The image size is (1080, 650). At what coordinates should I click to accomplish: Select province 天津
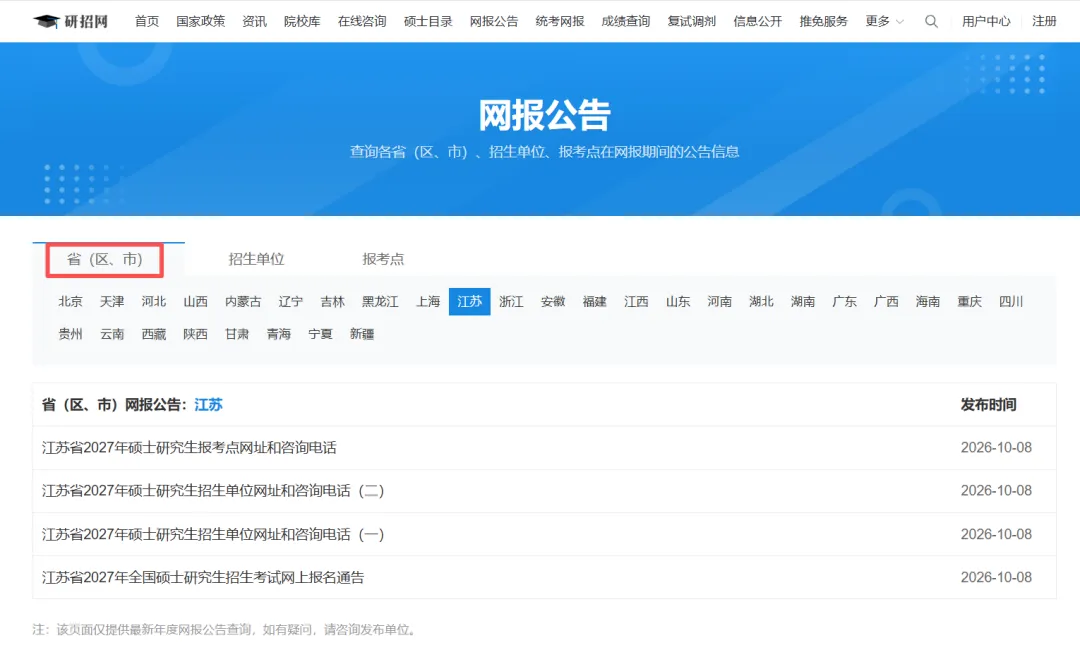(112, 302)
